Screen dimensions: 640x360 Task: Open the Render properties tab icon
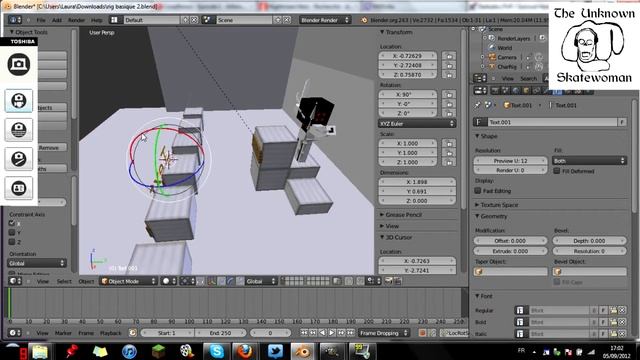click(x=495, y=91)
